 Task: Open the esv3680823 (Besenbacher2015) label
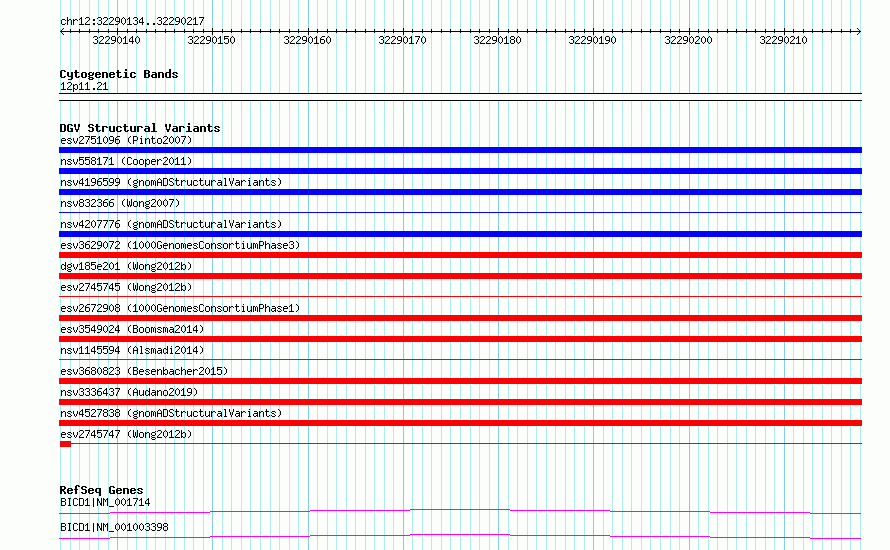point(144,371)
